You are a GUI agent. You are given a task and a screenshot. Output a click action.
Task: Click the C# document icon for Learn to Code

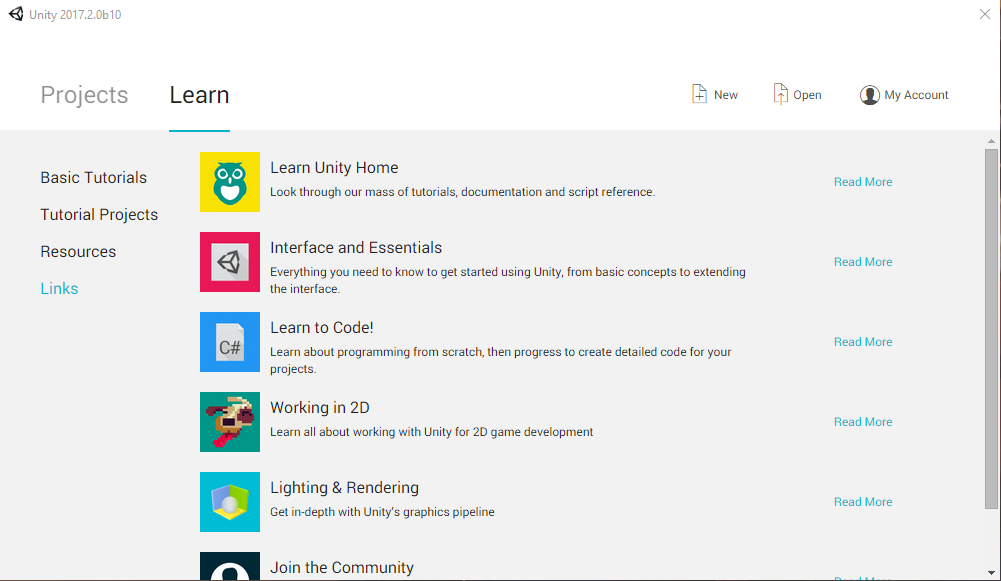coord(229,342)
